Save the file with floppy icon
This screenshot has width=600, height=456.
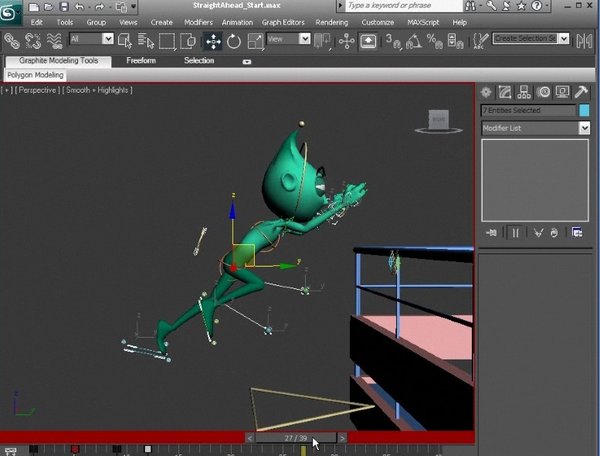point(64,7)
